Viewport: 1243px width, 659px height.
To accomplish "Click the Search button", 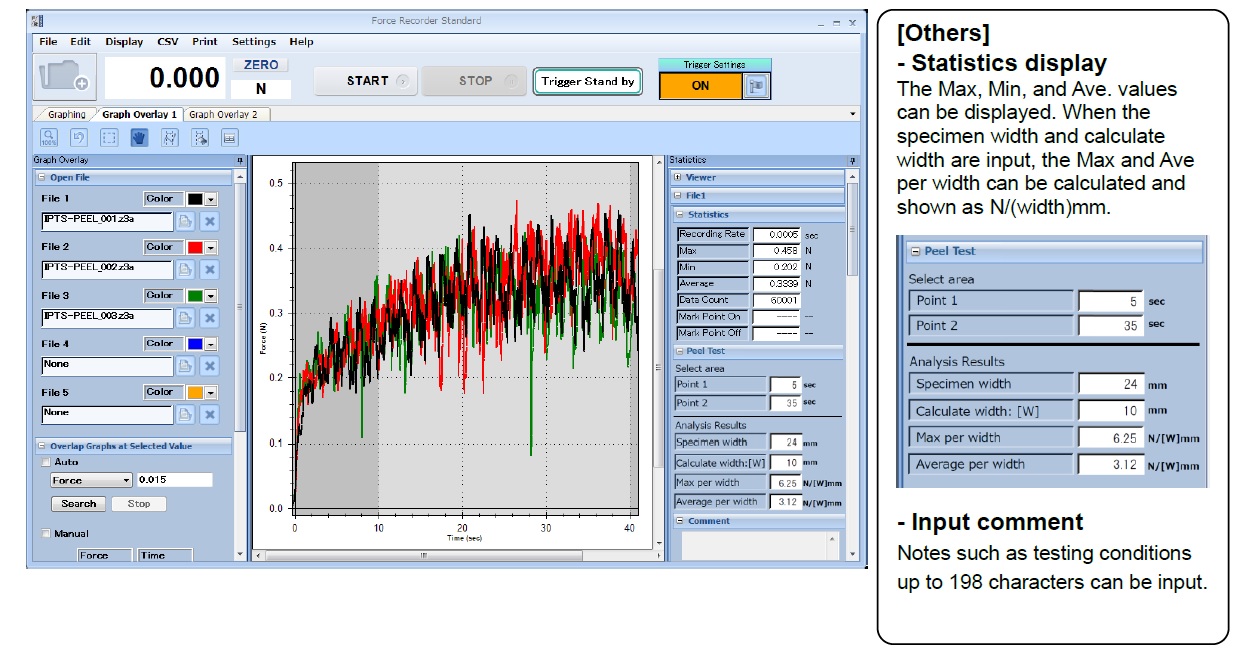I will pyautogui.click(x=79, y=504).
